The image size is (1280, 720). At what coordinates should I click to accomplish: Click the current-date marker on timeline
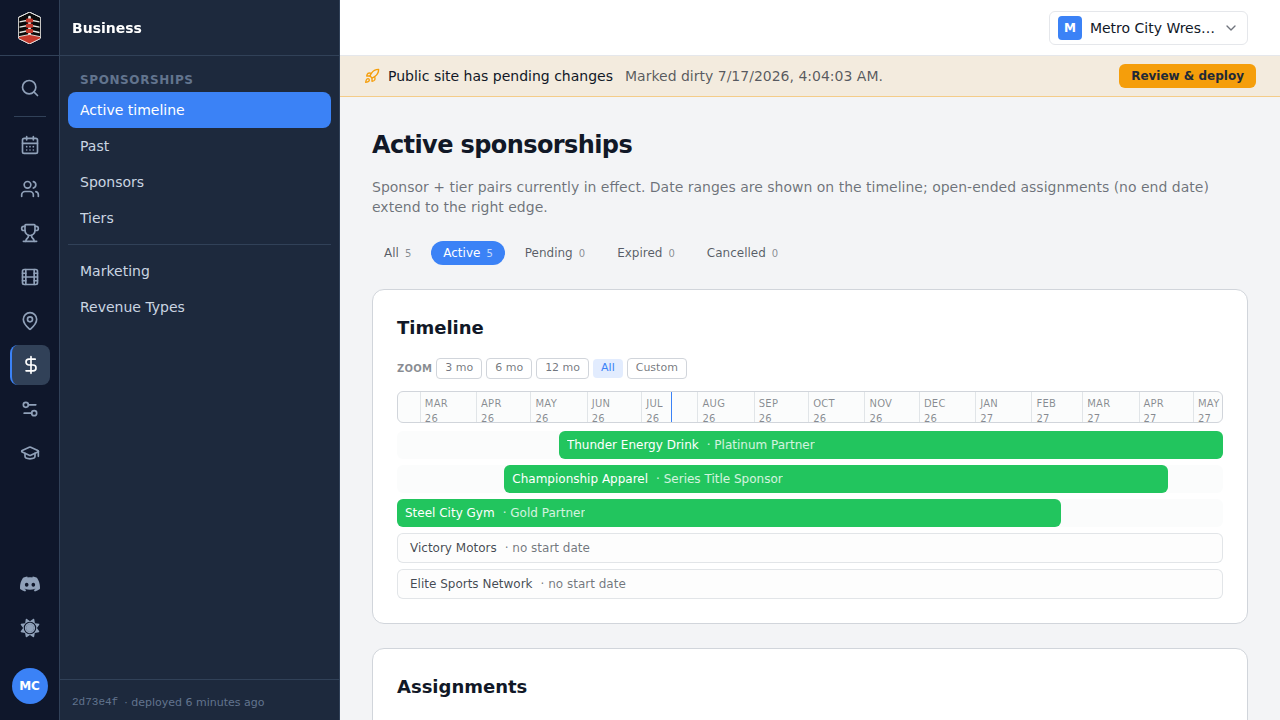coord(671,407)
